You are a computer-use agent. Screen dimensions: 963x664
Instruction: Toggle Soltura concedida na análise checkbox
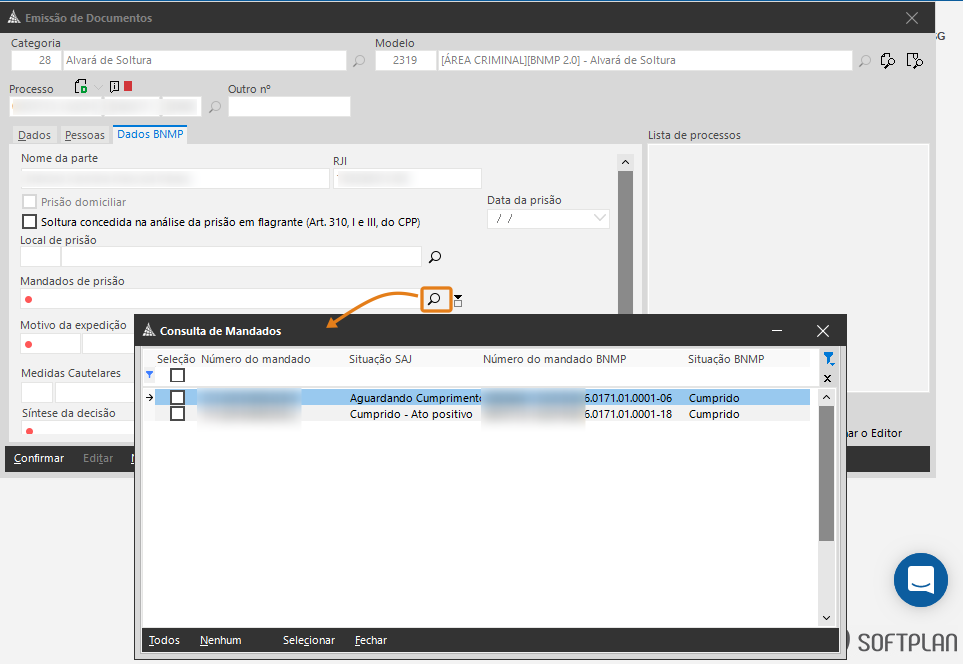point(29,222)
